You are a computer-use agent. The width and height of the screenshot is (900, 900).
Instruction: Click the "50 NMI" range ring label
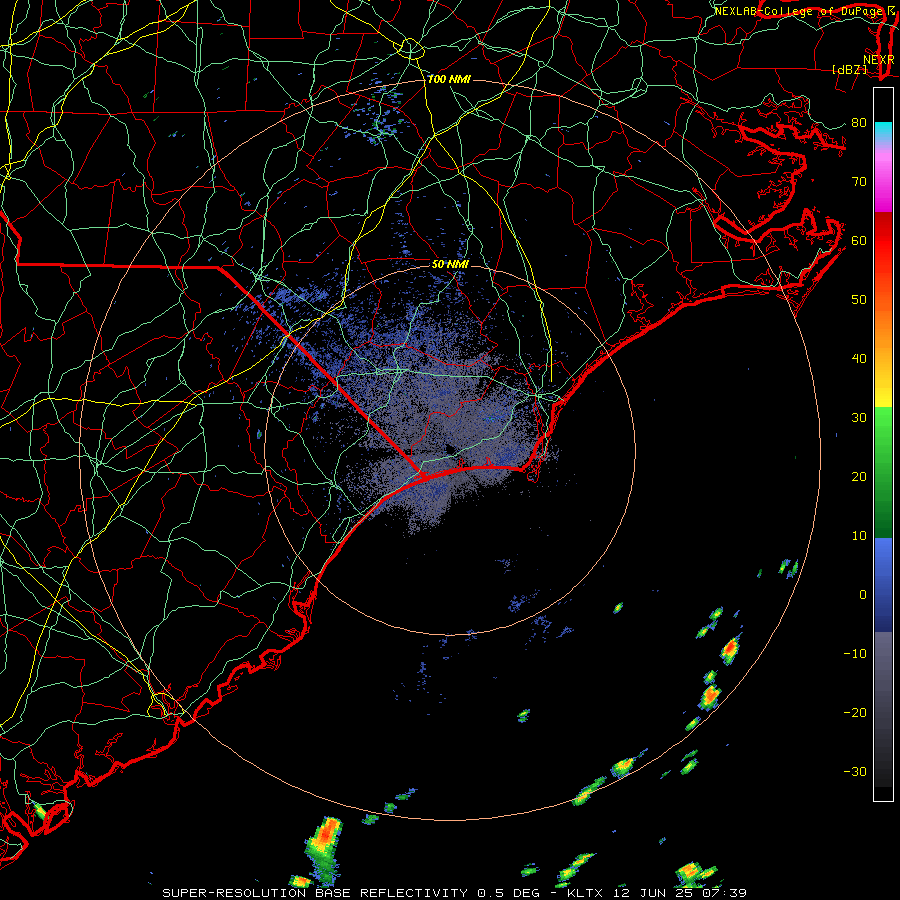450,265
